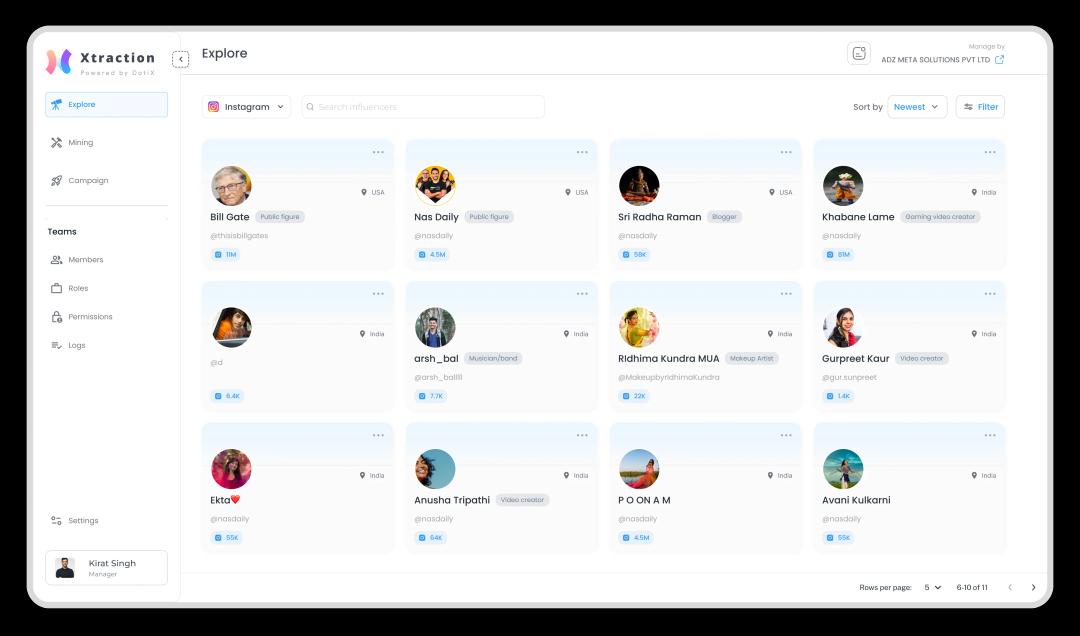Click the follower count icon on Nas Daily's card
Screen dimensions: 1080x636
[x=422, y=255]
